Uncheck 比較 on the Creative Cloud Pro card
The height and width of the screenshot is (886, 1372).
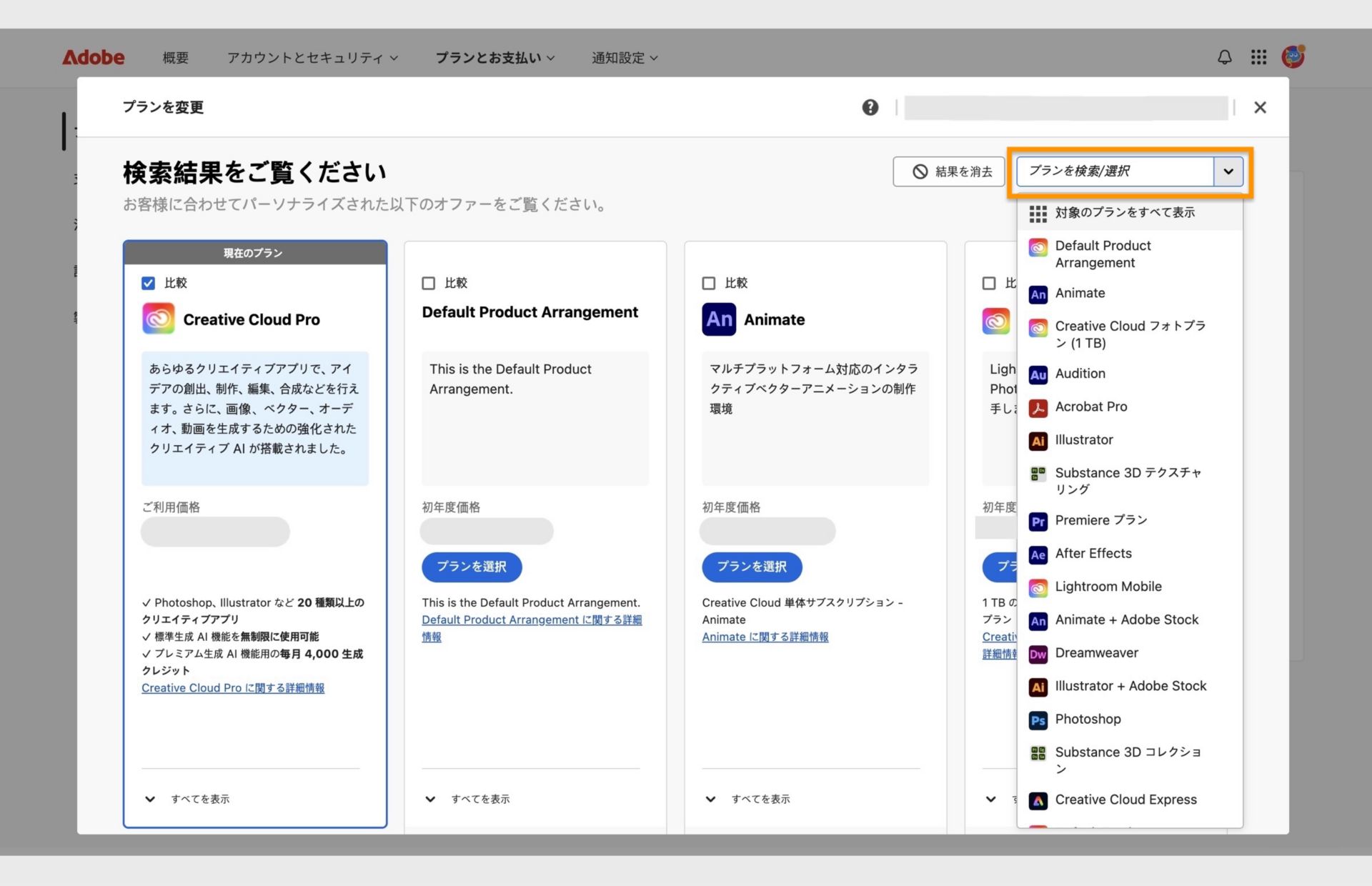pos(148,283)
